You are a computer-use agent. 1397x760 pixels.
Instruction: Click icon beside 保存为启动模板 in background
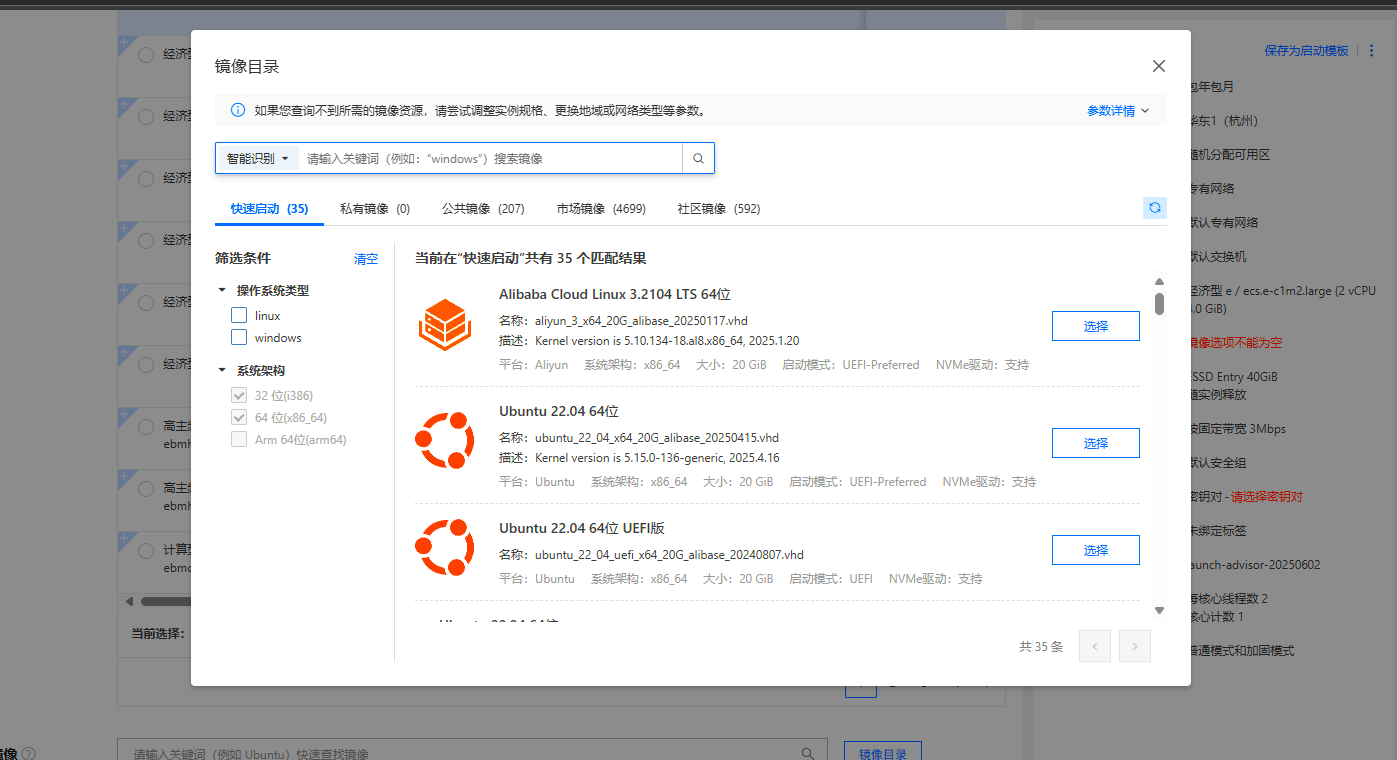1370,50
